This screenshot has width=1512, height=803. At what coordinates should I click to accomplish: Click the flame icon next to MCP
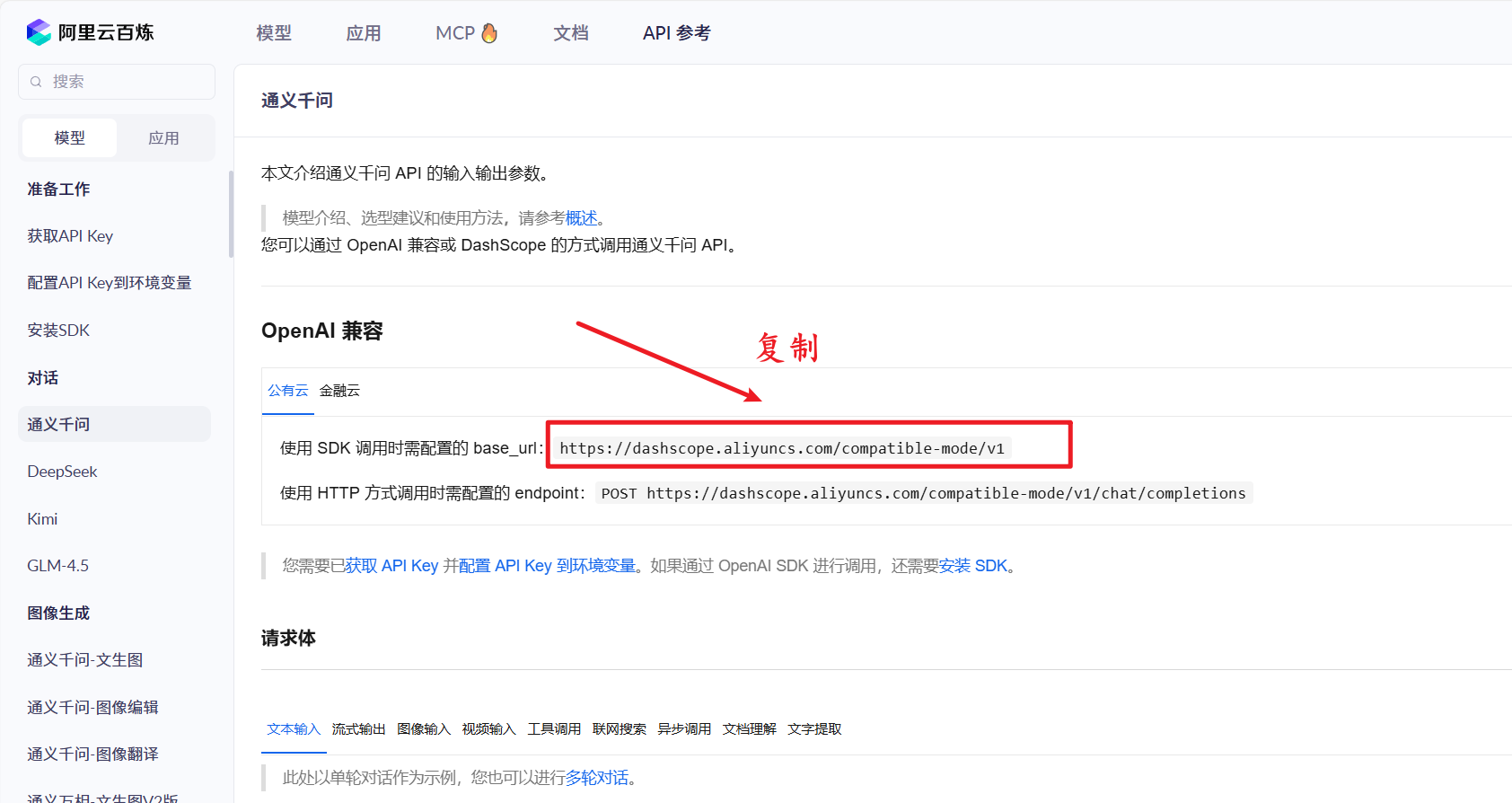click(489, 32)
